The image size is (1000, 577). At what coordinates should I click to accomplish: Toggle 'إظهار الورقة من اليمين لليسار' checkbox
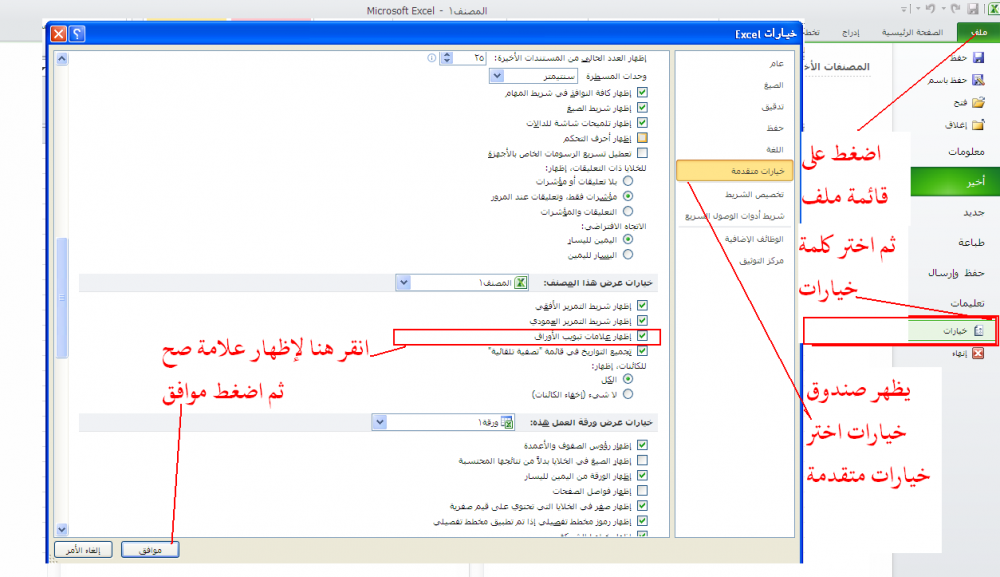pos(642,476)
